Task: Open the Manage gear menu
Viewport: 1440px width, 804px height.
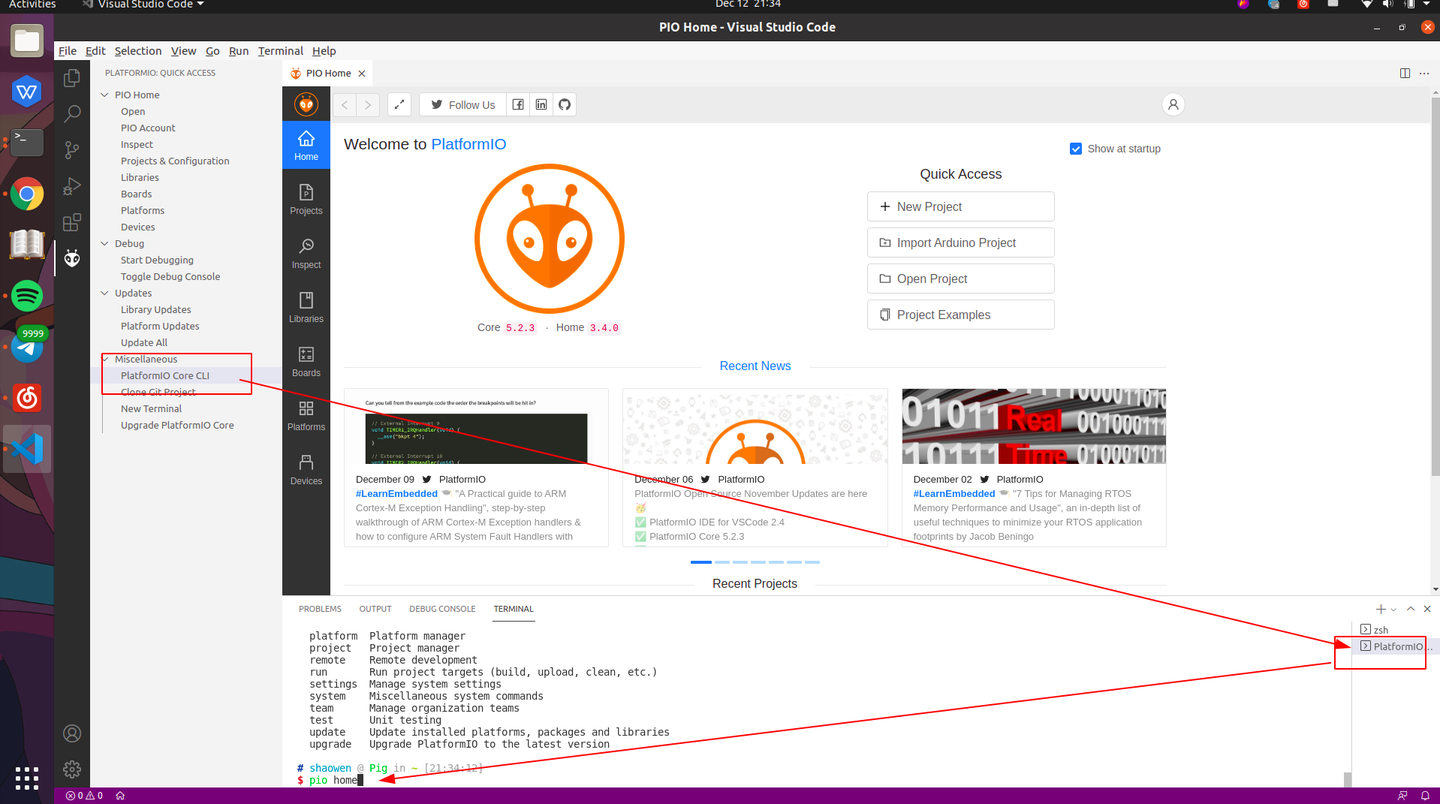Action: pos(72,769)
